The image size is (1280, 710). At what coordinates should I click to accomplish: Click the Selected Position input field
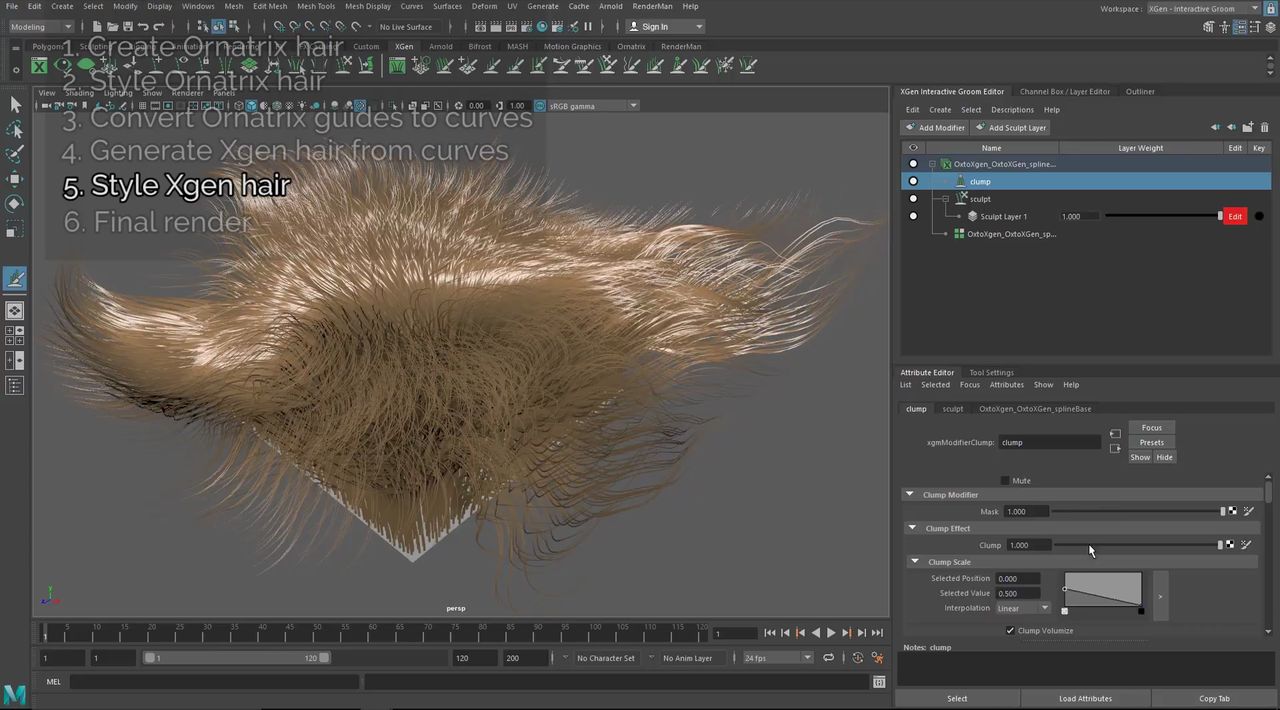click(1018, 579)
